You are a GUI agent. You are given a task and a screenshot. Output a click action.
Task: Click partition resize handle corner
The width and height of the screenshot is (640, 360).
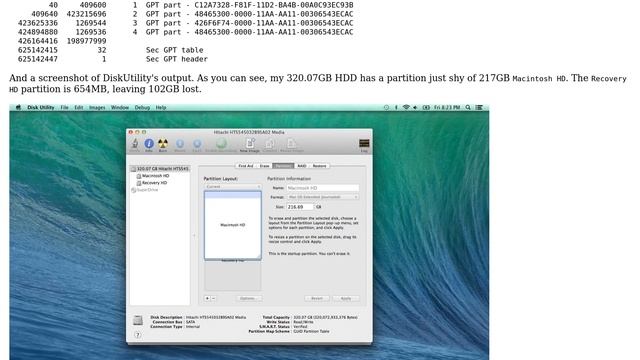coord(259,257)
